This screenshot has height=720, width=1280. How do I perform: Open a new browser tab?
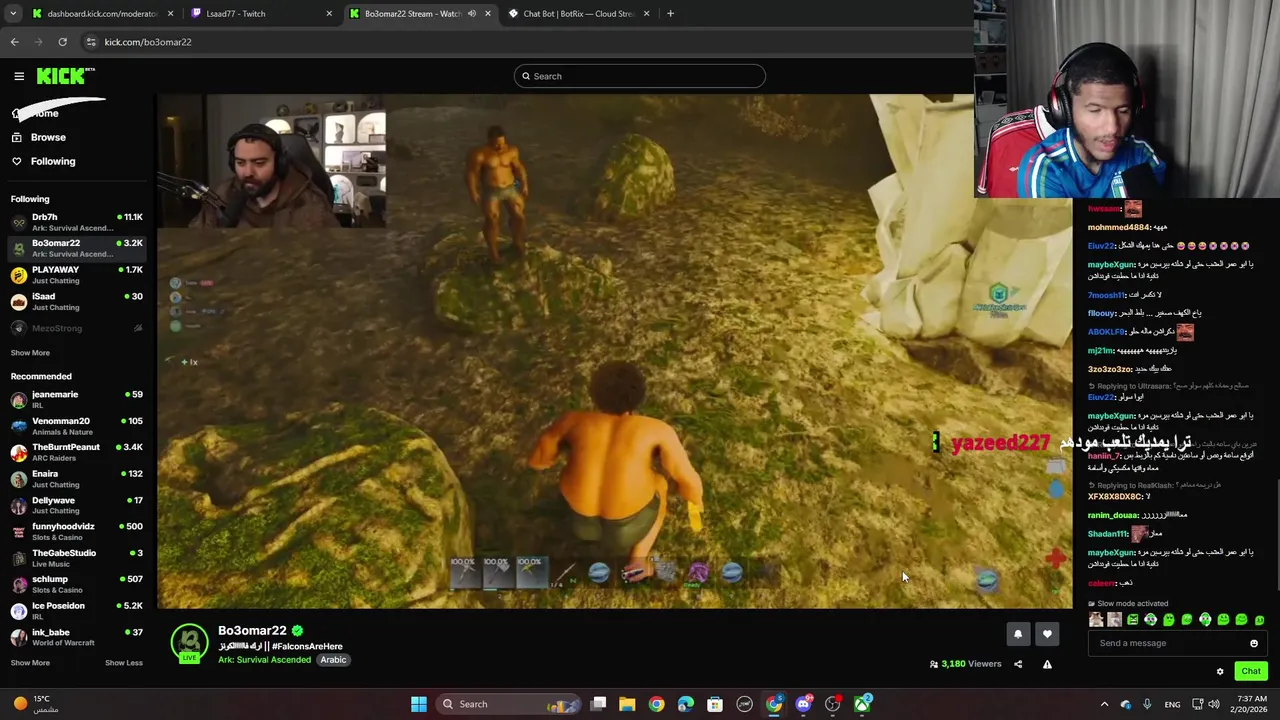(x=670, y=14)
